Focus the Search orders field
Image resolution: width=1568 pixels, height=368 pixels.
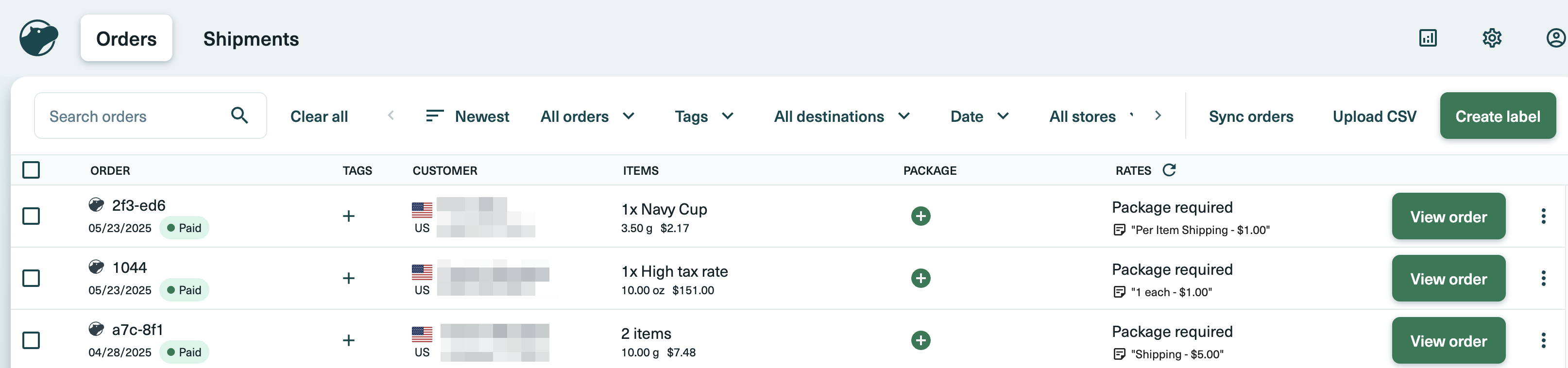(151, 116)
